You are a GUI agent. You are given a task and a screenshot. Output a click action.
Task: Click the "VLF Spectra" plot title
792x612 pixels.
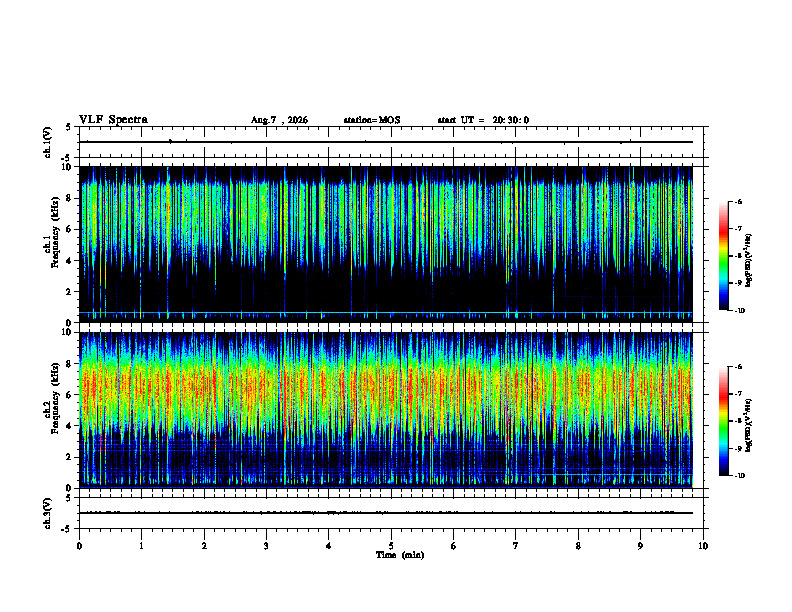point(113,120)
